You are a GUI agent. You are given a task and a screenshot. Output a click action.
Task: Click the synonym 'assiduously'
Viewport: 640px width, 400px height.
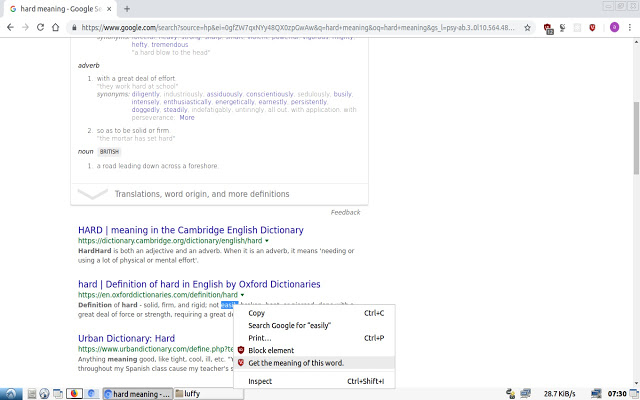click(224, 94)
